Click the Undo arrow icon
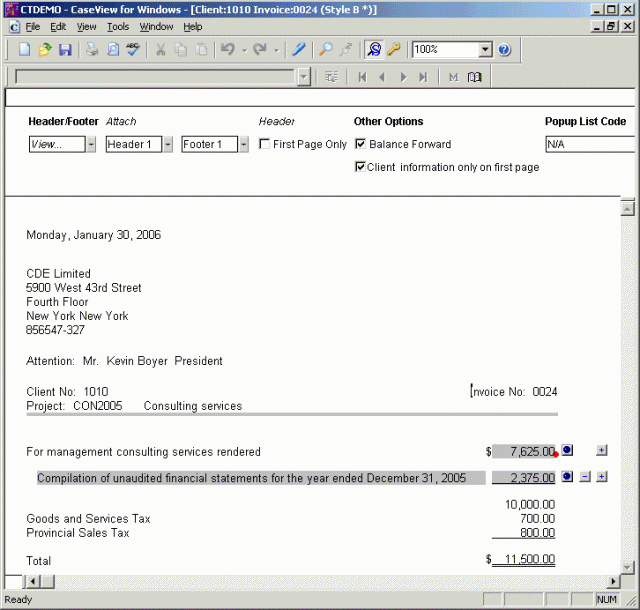The image size is (640, 610). [227, 49]
